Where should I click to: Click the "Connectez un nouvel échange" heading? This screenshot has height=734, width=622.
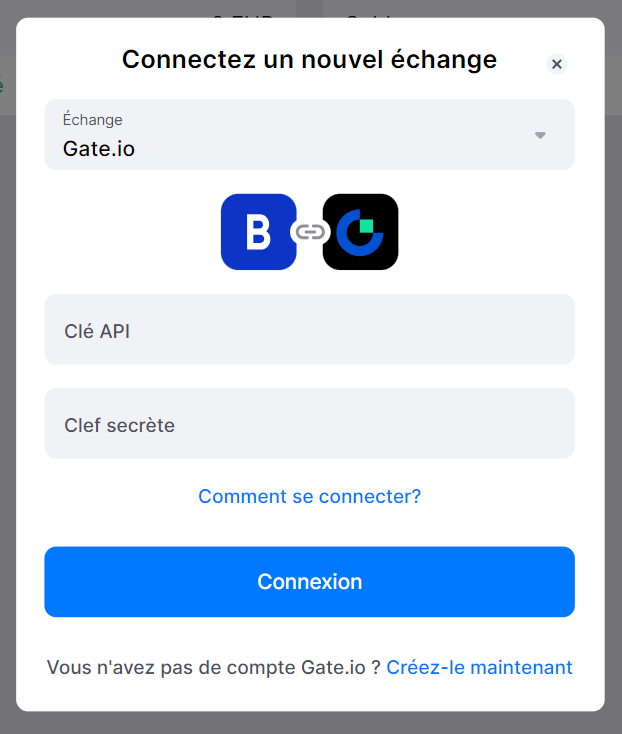click(309, 59)
